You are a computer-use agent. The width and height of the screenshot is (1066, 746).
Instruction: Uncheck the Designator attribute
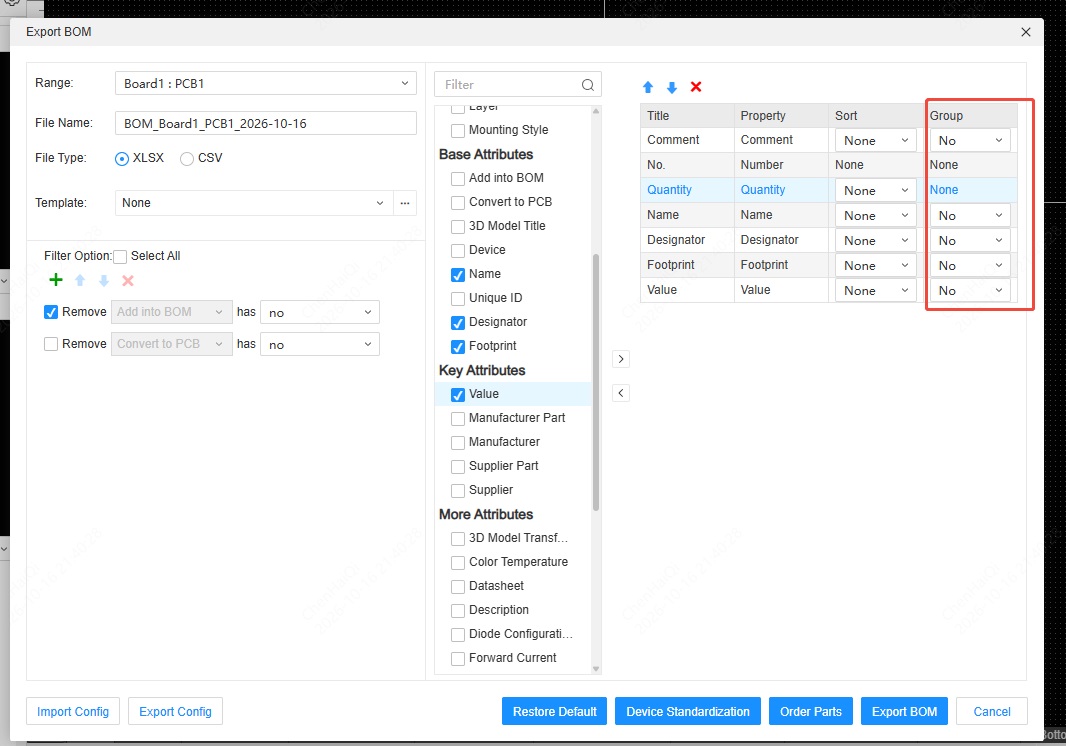[458, 322]
